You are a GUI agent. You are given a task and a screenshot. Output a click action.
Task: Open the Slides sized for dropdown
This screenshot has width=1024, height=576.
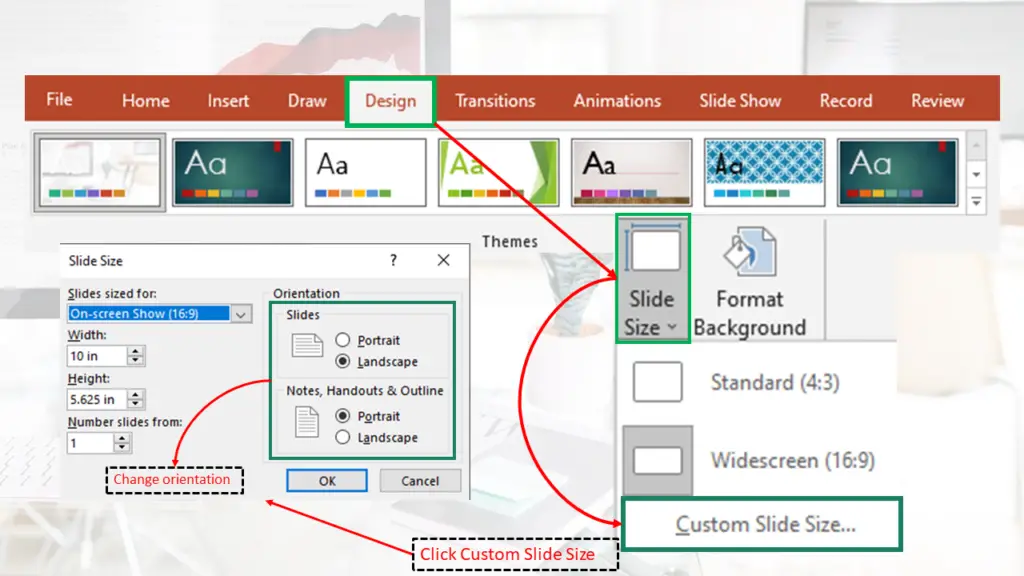(239, 314)
